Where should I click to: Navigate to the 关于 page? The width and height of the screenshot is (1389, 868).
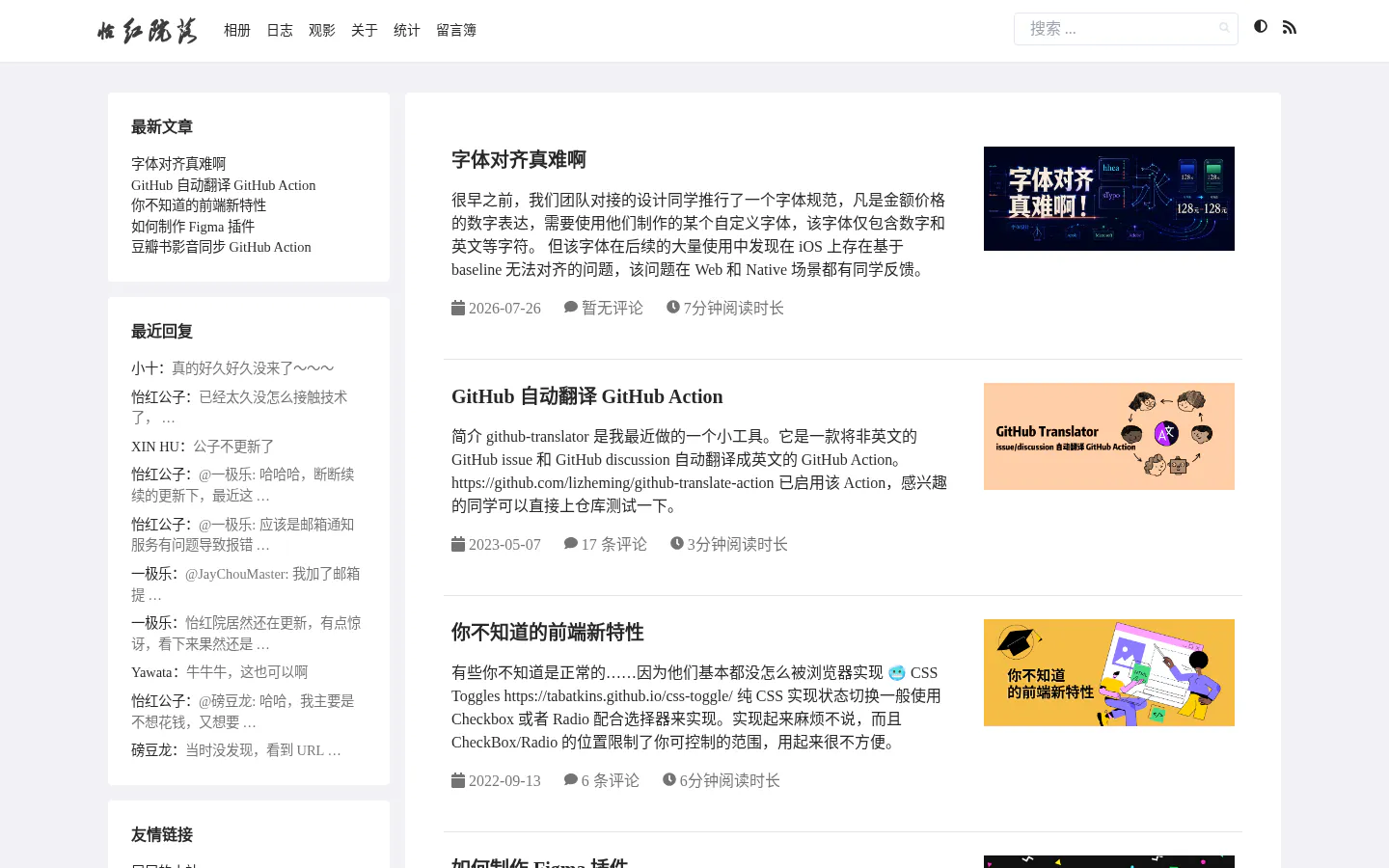[x=365, y=31]
